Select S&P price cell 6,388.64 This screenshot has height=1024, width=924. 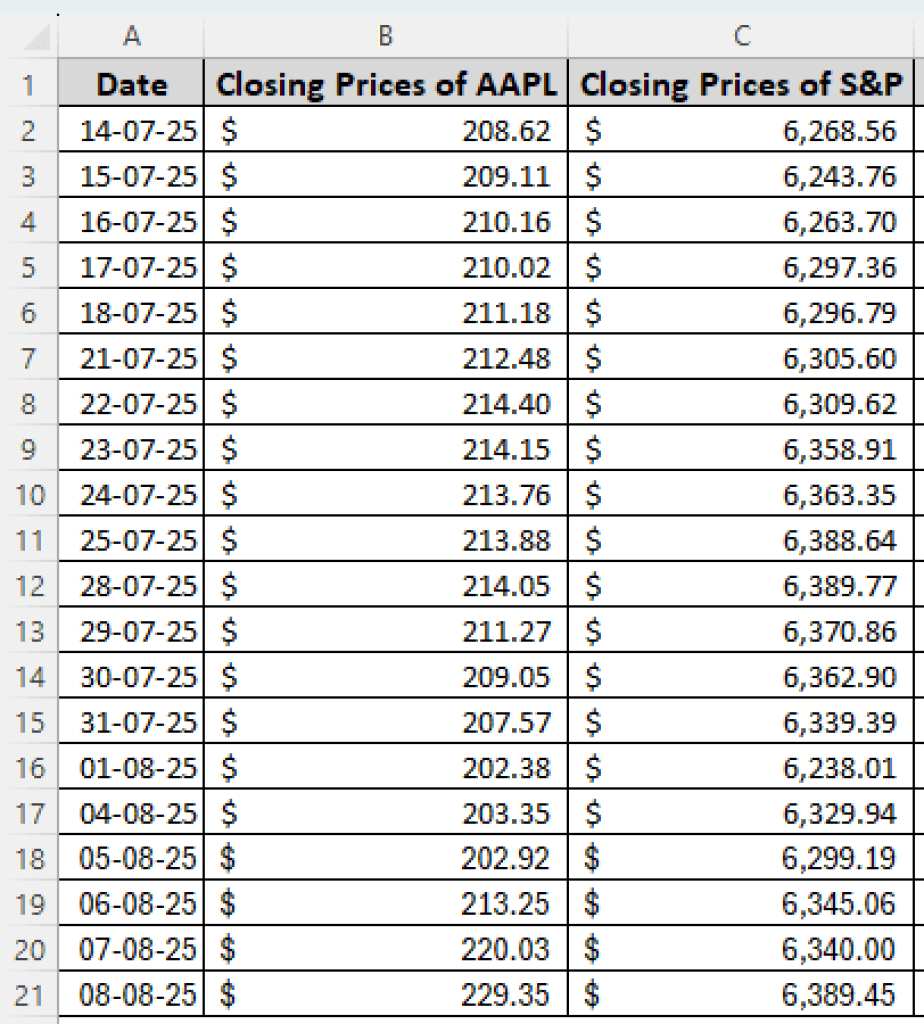[741, 541]
